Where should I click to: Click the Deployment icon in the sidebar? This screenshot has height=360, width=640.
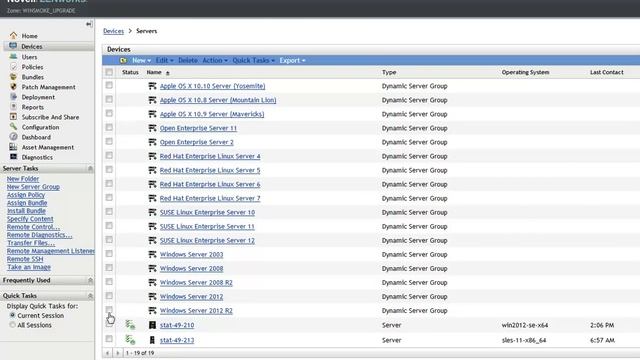coord(13,97)
